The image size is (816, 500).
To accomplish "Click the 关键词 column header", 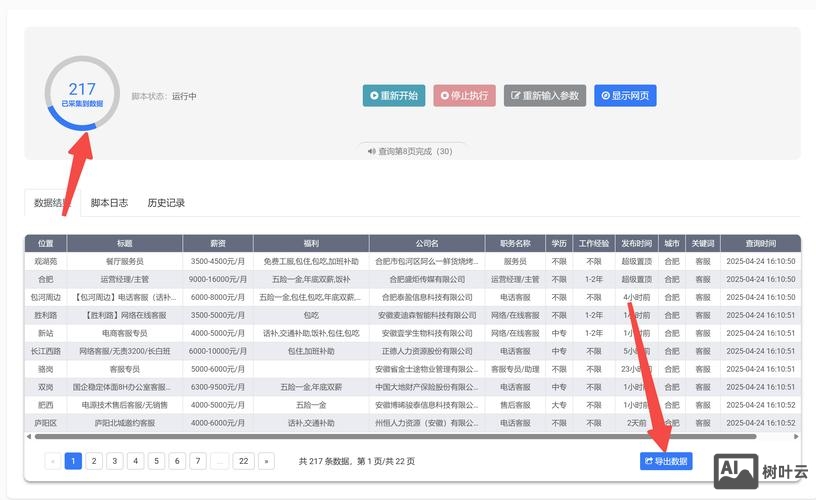I will pos(703,243).
